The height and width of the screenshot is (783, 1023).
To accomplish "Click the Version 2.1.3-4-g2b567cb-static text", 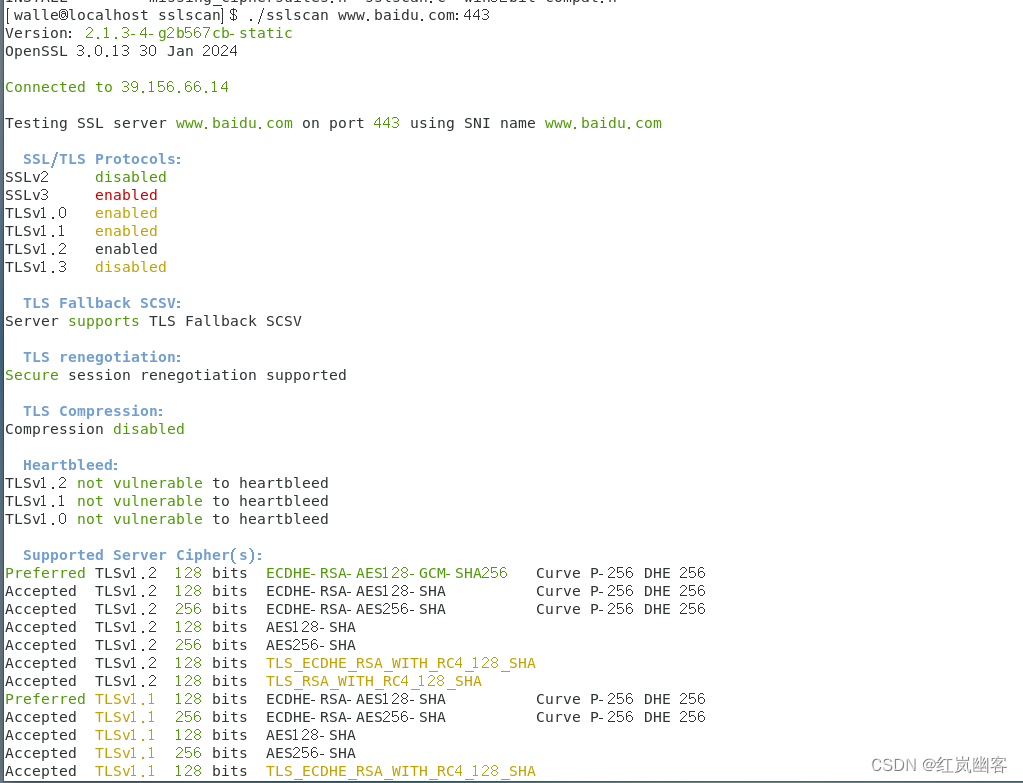I will tap(190, 33).
